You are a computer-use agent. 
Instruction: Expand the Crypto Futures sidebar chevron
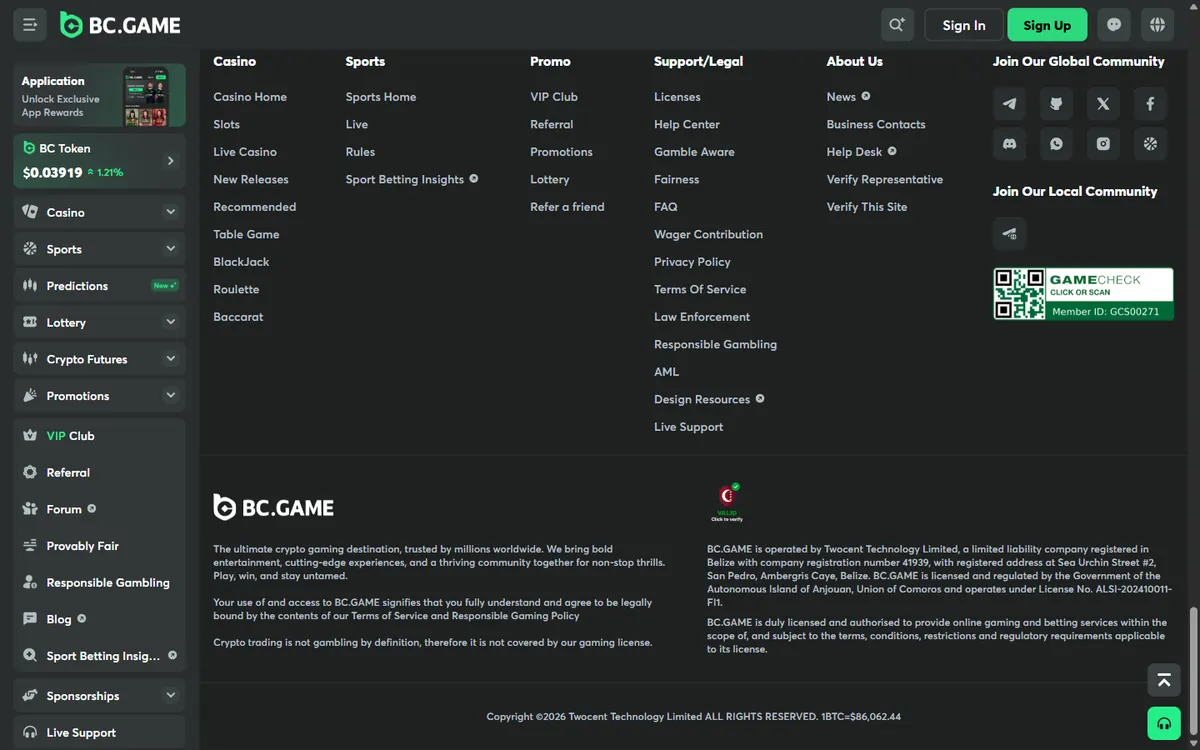[170, 359]
